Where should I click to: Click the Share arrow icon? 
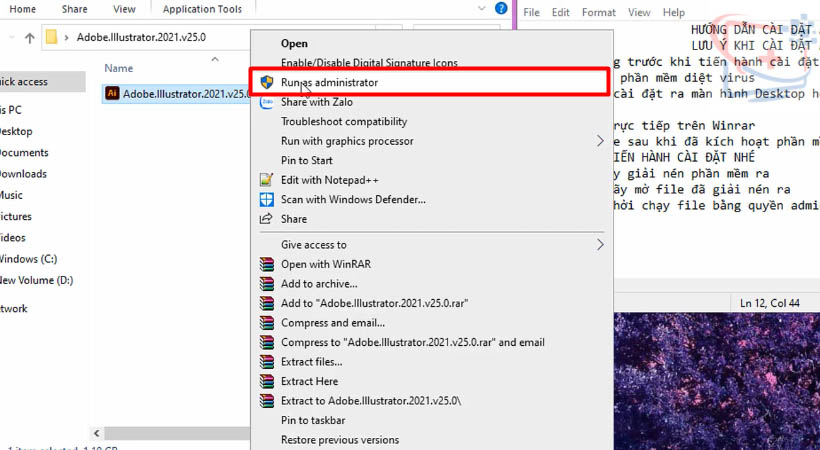coord(267,219)
